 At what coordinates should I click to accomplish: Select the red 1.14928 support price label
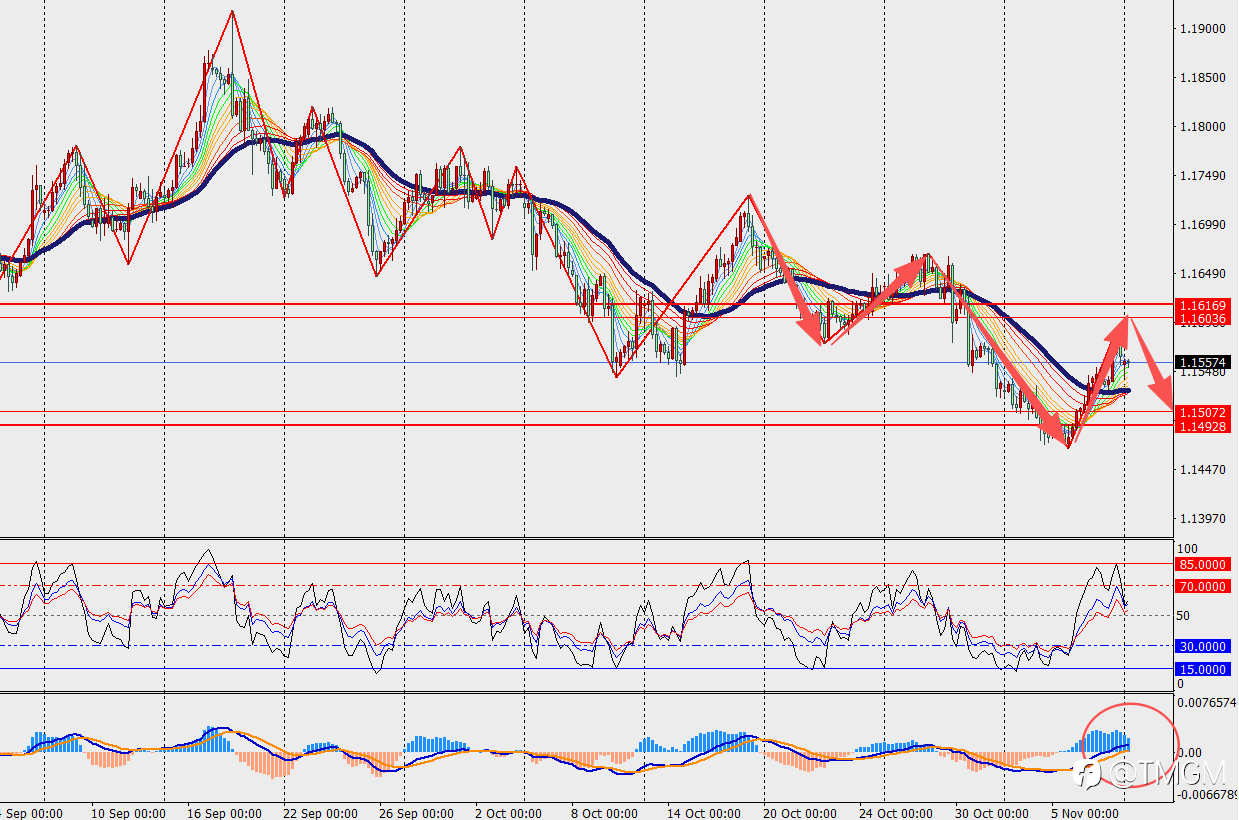pos(1203,426)
